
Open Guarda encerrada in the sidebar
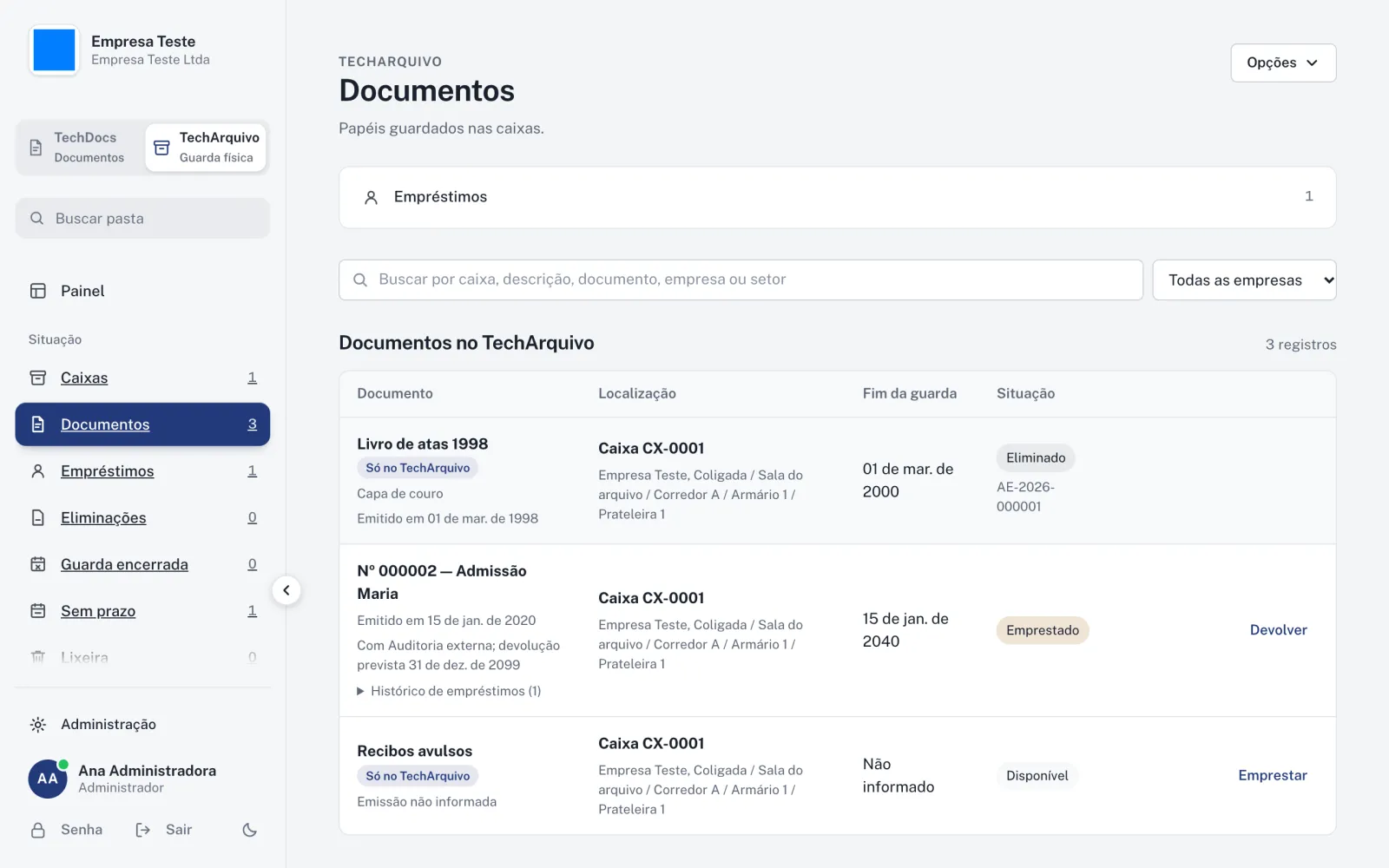[142, 564]
